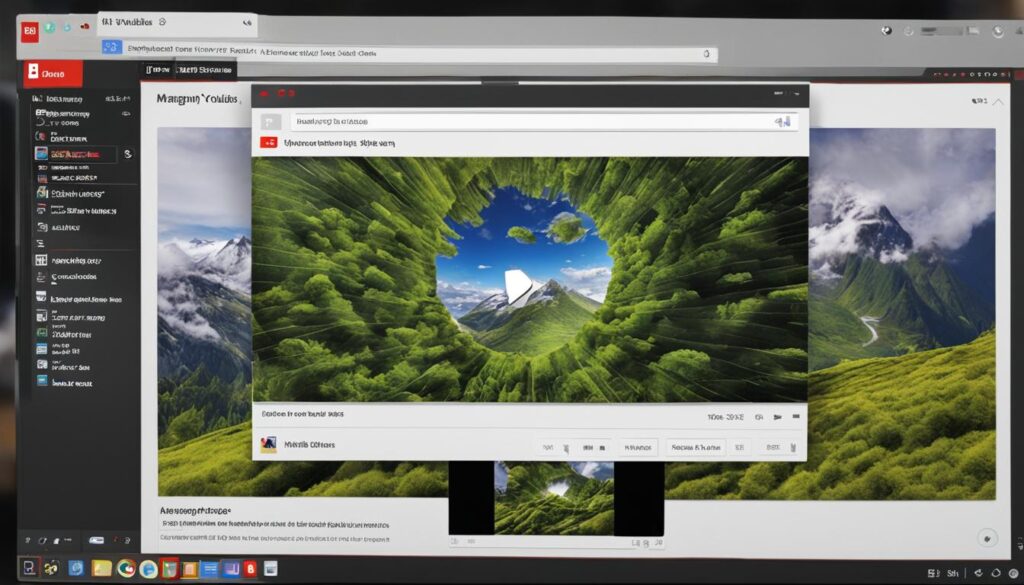
Task: Click the green circular icon beside the red app logo
Action: pyautogui.click(x=50, y=28)
